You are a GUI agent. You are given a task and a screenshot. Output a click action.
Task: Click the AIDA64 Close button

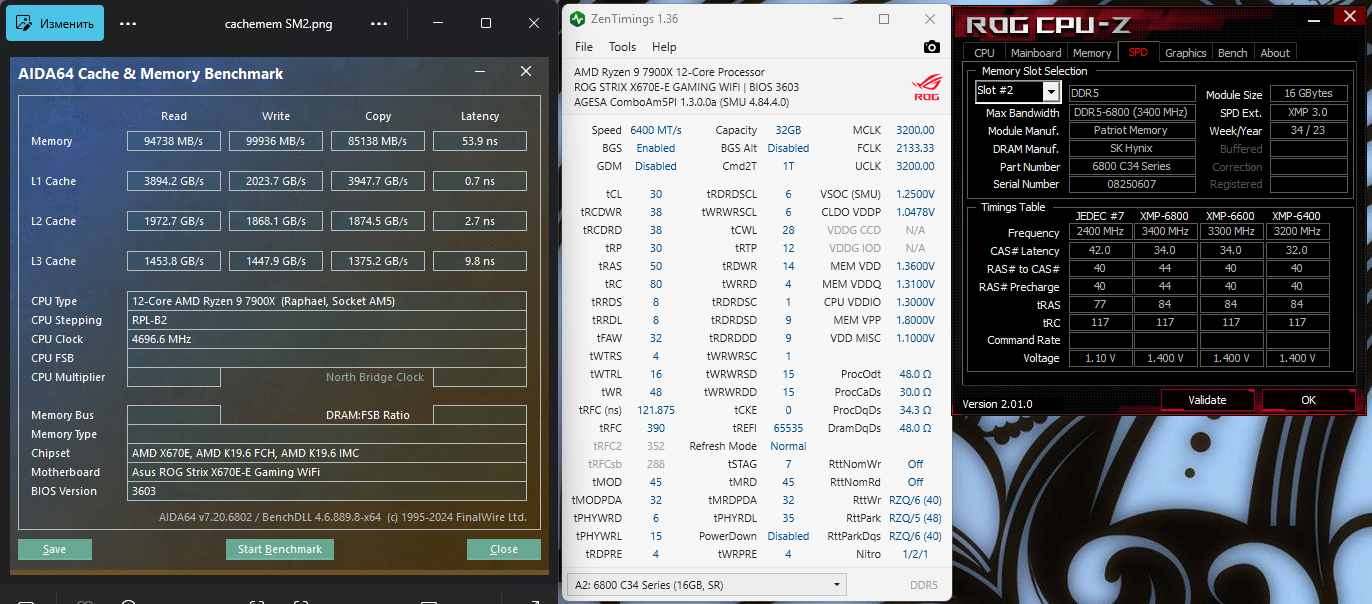point(504,549)
